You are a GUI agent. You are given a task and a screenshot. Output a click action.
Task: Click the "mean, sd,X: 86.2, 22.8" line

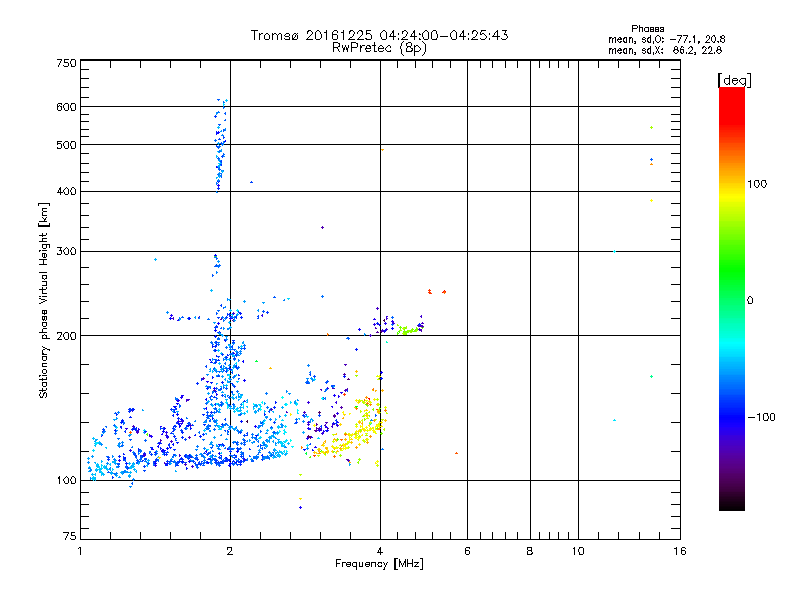click(x=665, y=50)
